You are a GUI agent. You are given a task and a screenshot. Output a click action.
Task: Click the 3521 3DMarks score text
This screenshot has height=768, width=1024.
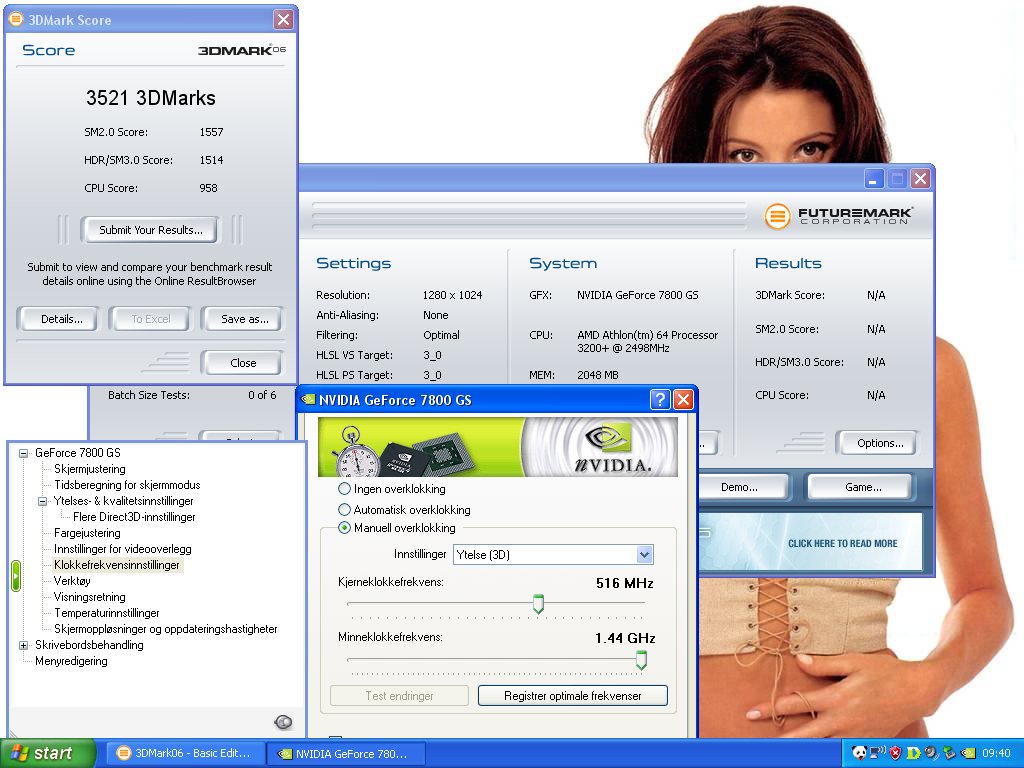coord(151,98)
